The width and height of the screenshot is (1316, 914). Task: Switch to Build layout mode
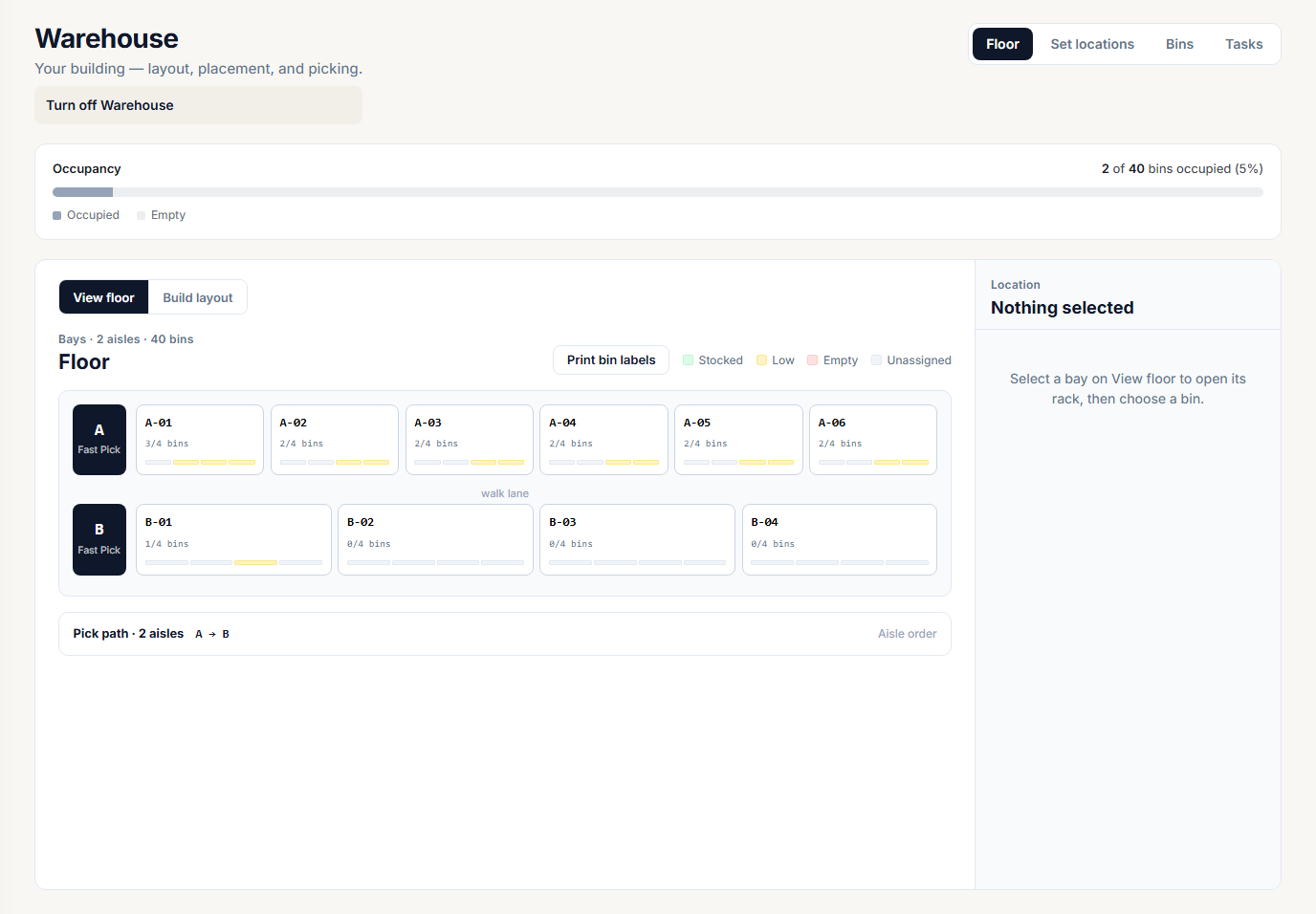coord(198,297)
